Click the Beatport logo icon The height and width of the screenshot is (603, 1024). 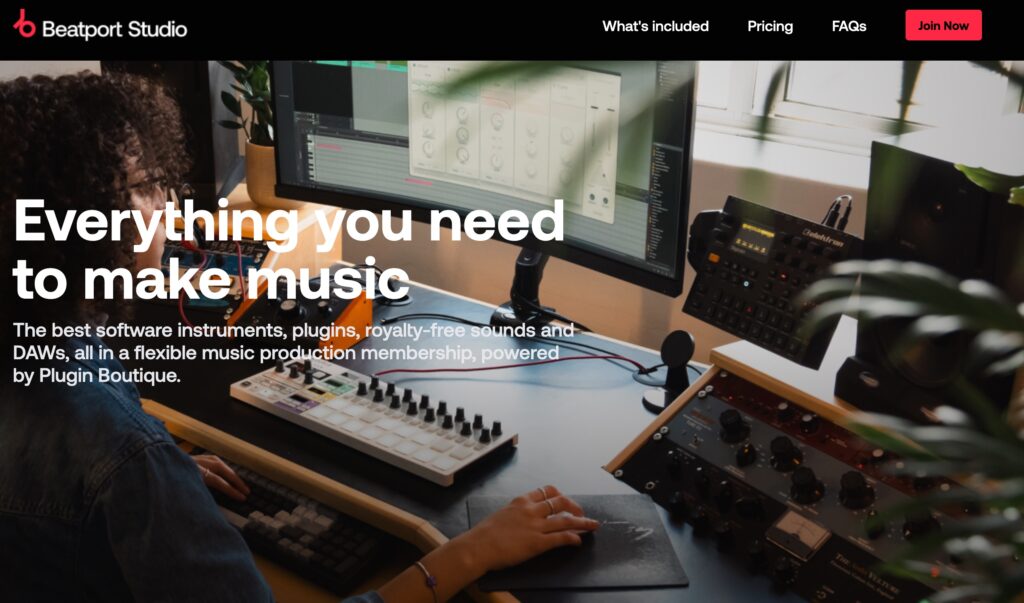pyautogui.click(x=25, y=25)
